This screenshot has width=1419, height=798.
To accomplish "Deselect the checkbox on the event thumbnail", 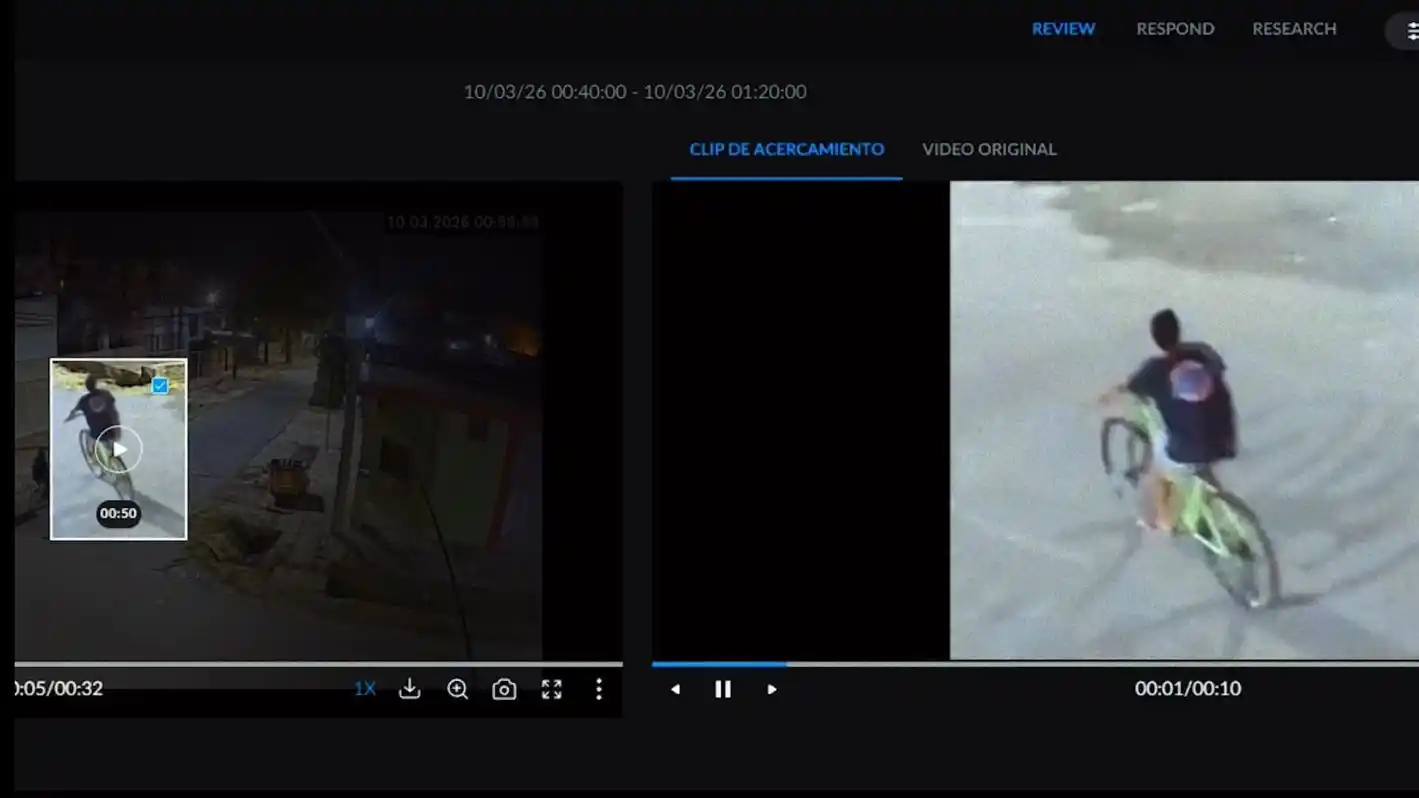I will (x=158, y=385).
